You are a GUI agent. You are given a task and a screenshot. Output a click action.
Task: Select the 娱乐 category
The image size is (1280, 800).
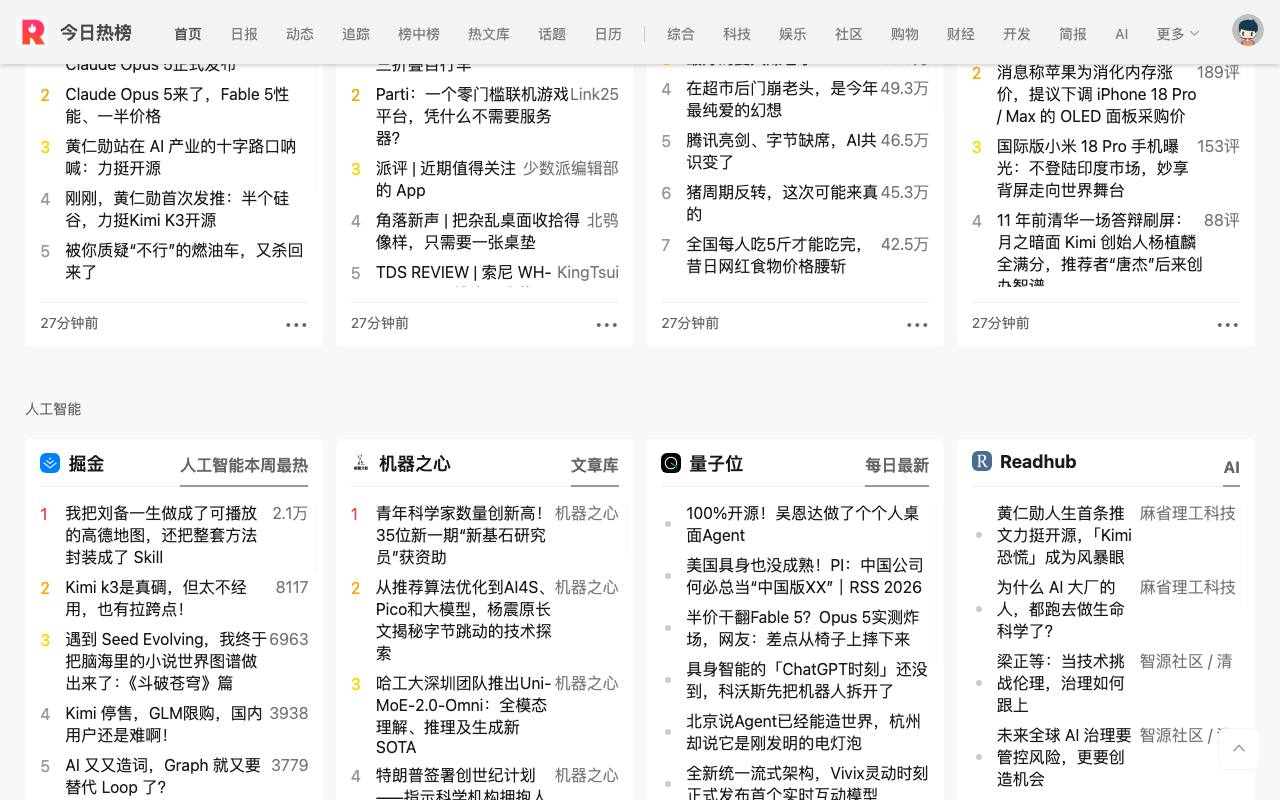coord(793,34)
